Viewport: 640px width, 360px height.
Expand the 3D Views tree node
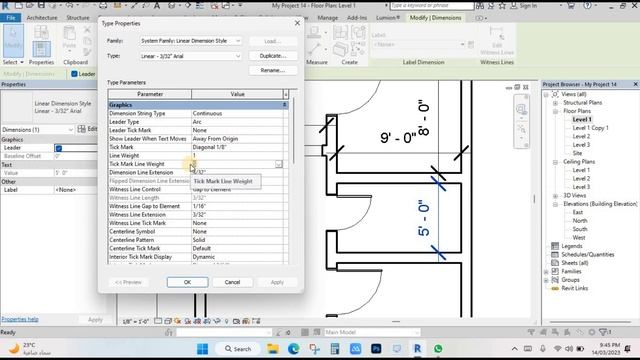pyautogui.click(x=555, y=196)
